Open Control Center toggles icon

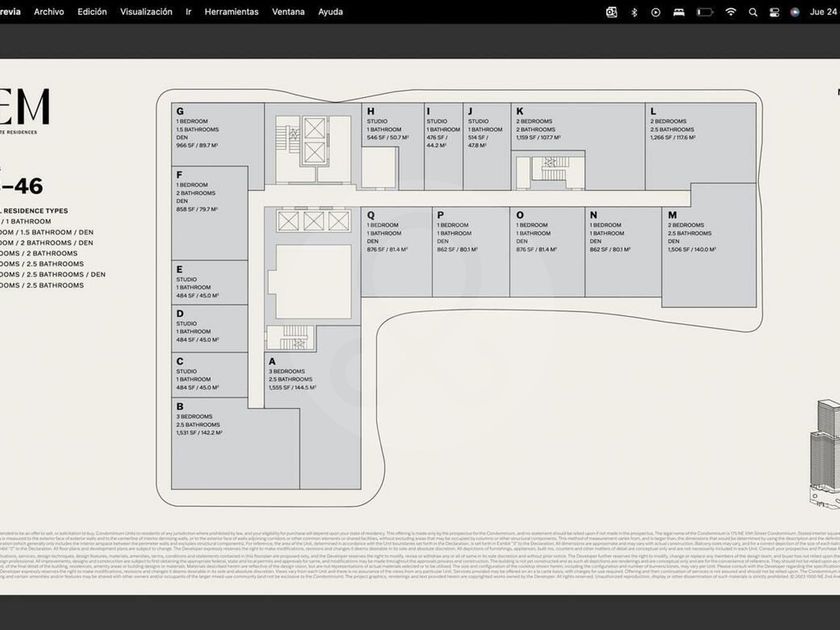point(775,12)
